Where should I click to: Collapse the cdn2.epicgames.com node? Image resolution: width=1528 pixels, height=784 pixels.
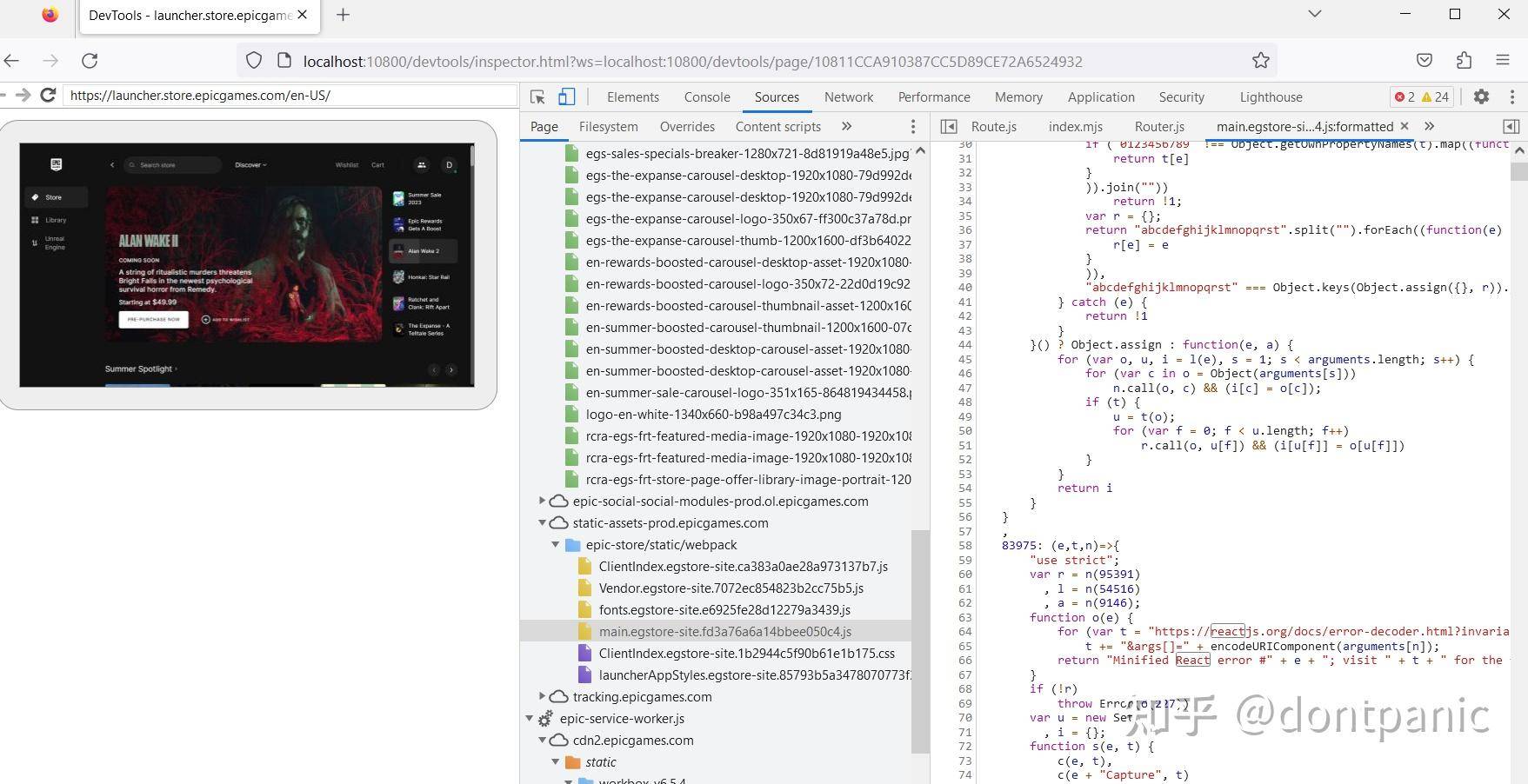(x=542, y=740)
